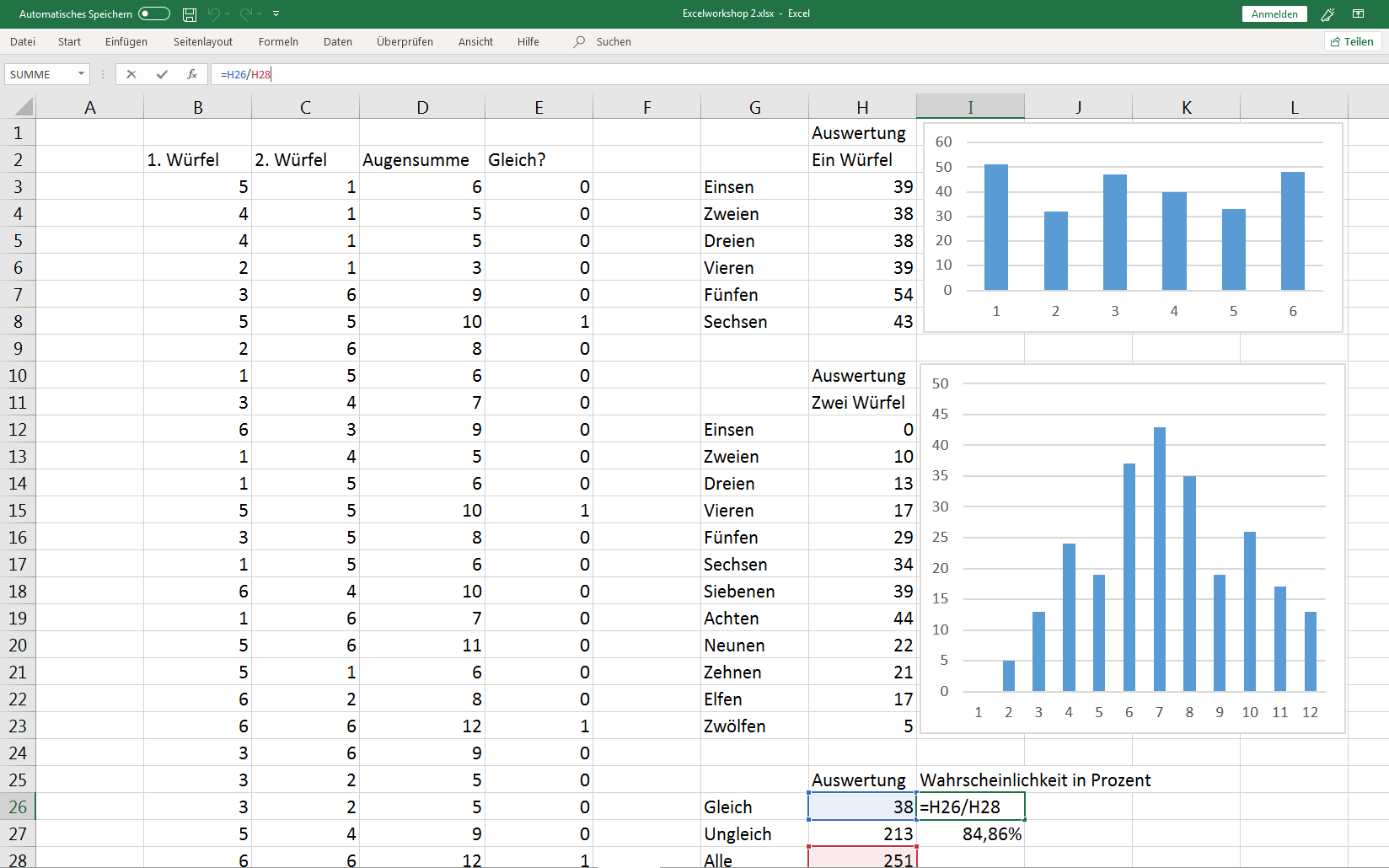Click the bar for 6 in the one-die chart
1389x868 pixels.
1293,231
